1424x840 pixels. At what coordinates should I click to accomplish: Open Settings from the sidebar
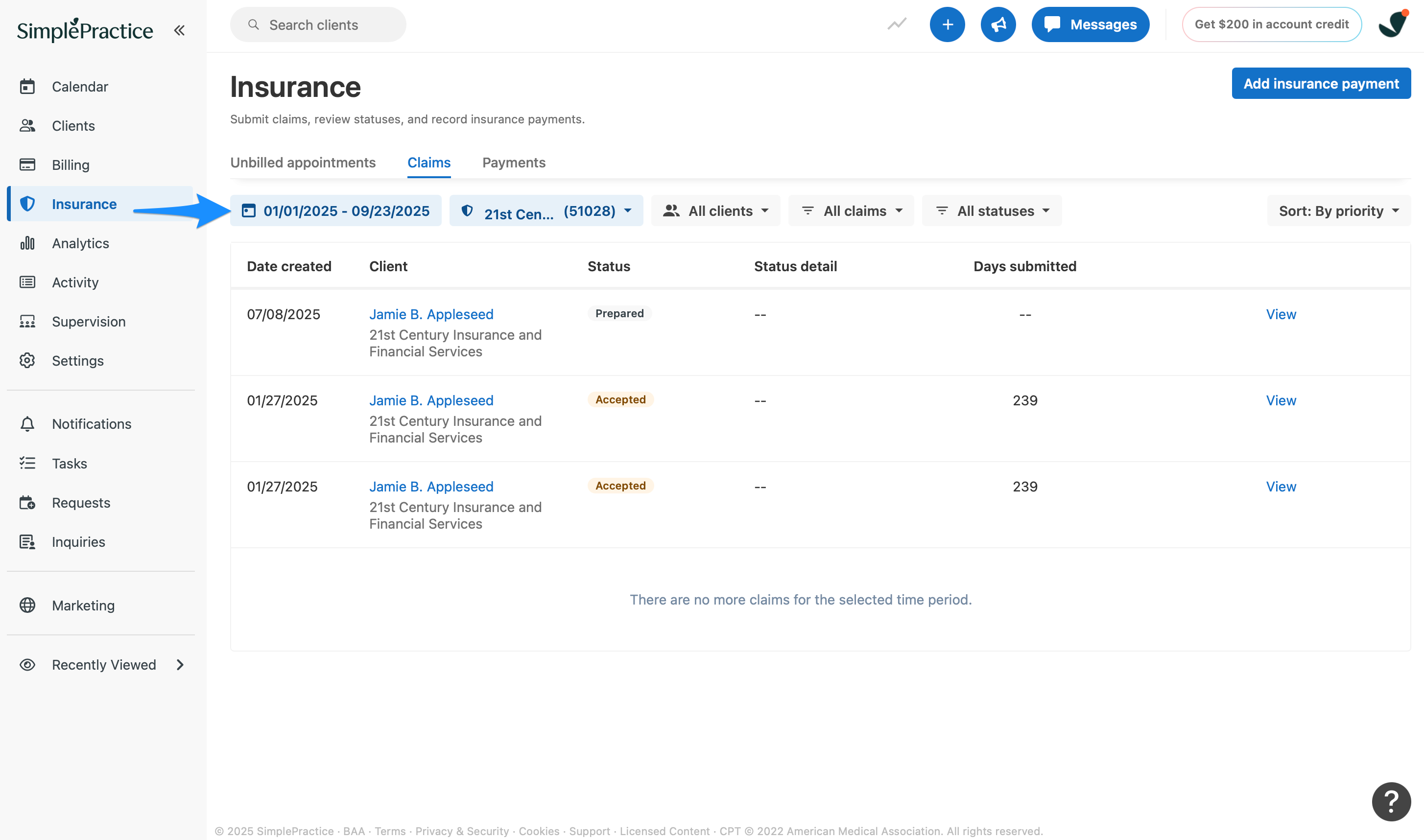77,361
